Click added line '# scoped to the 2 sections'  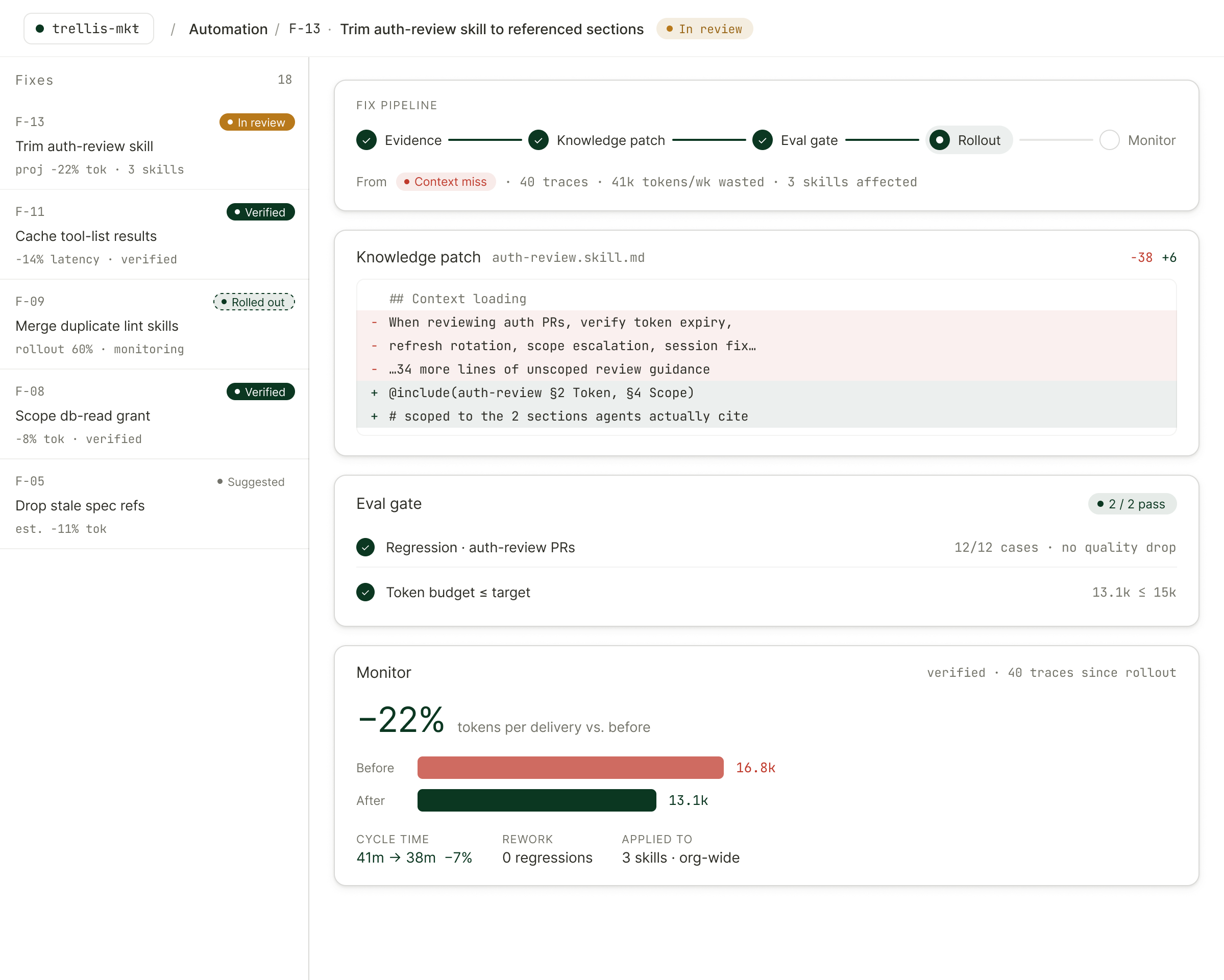(767, 416)
